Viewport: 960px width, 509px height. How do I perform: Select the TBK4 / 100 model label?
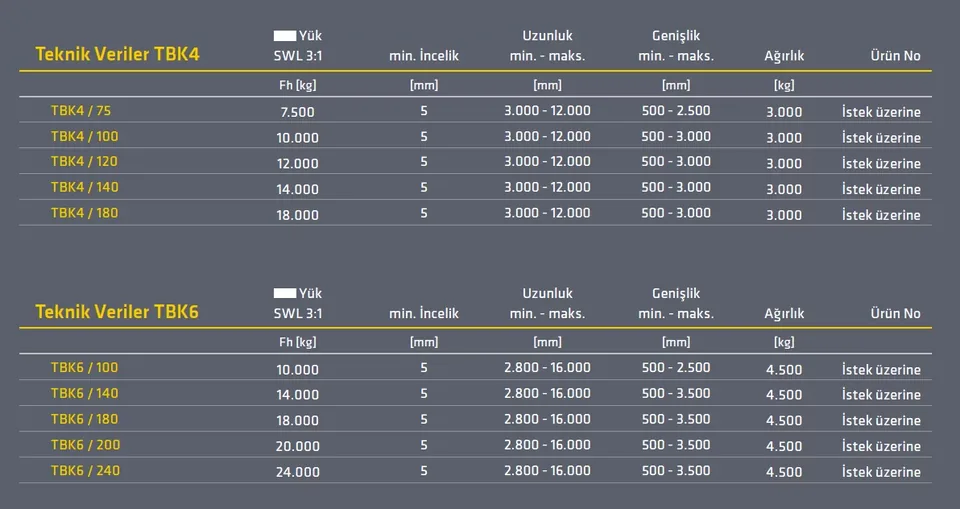click(84, 137)
